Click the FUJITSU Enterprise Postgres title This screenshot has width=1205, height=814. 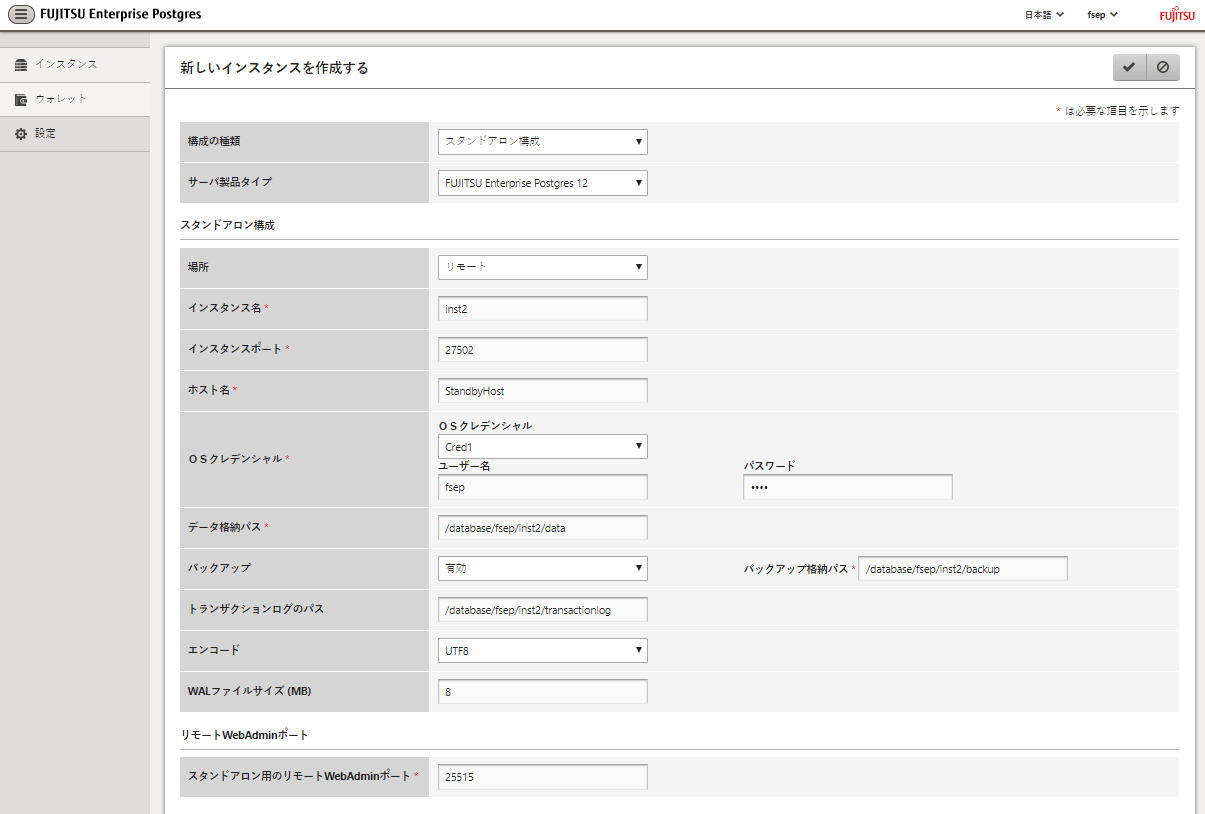[119, 14]
